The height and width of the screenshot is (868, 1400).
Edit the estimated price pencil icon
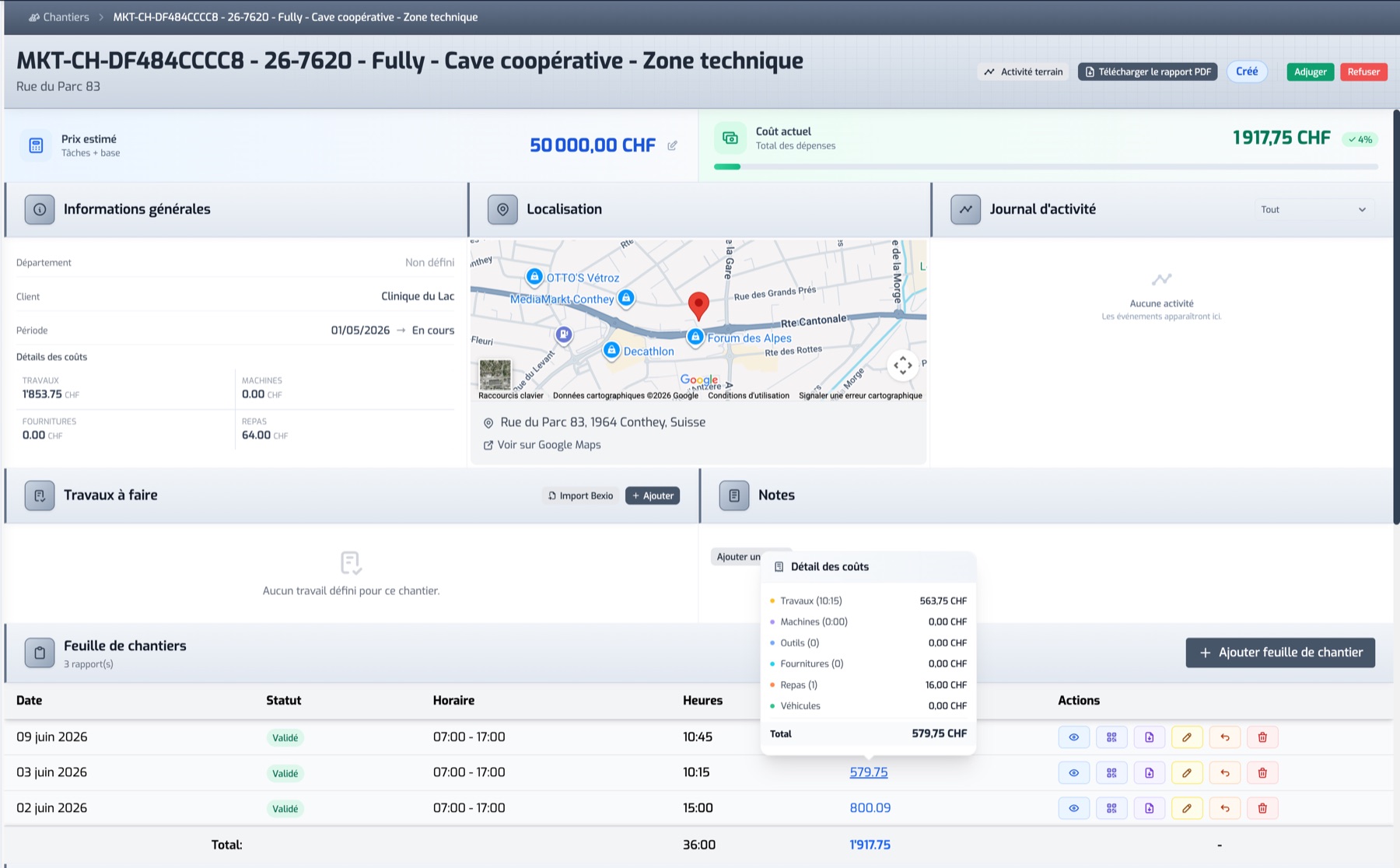(x=672, y=145)
